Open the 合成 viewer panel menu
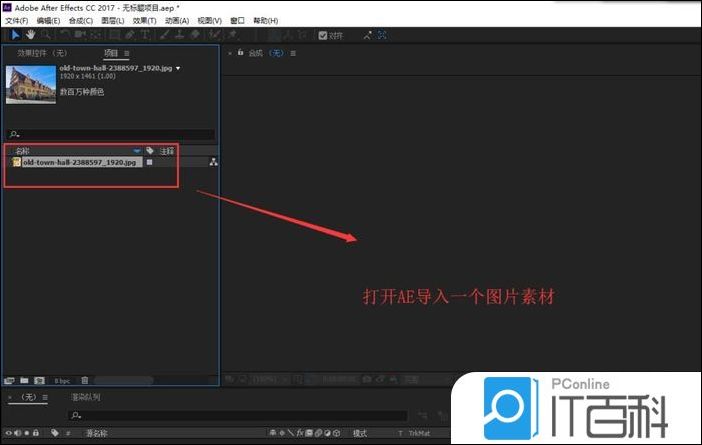Viewport: 702px width, 445px height. pos(293,53)
